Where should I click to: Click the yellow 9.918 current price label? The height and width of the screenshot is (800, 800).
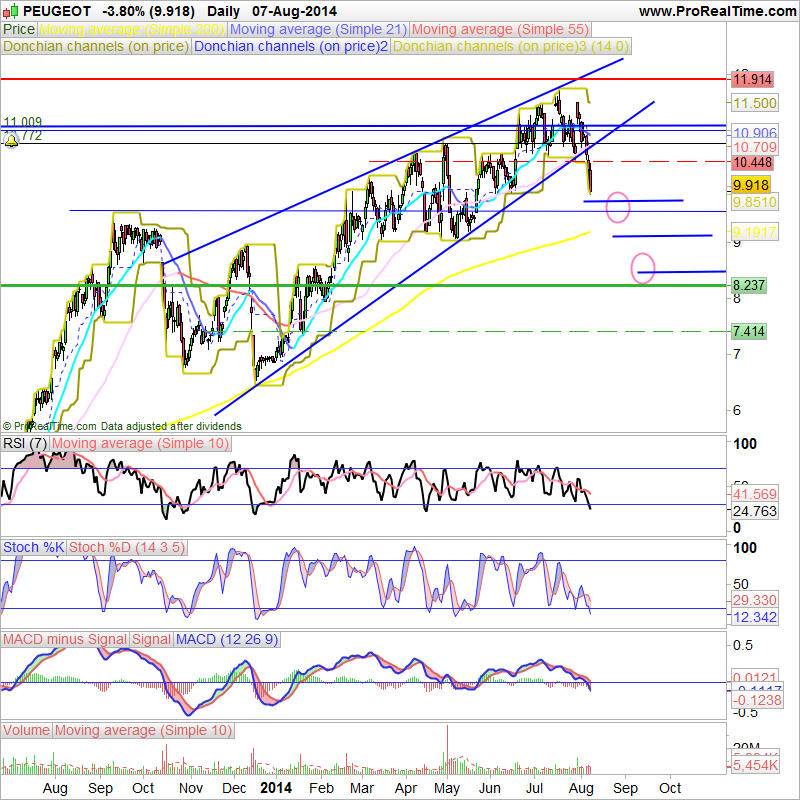[751, 185]
